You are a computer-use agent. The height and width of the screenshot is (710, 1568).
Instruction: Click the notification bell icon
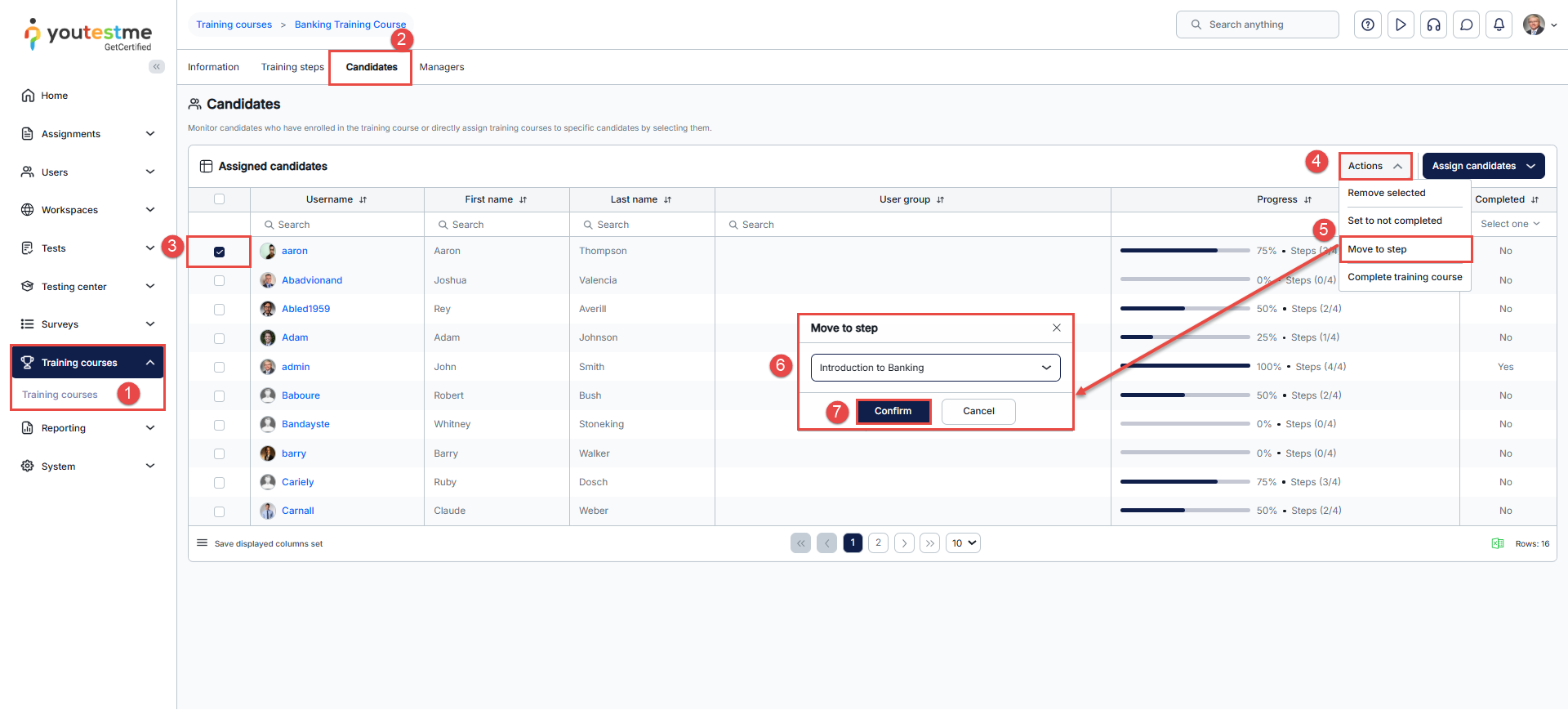1499,25
